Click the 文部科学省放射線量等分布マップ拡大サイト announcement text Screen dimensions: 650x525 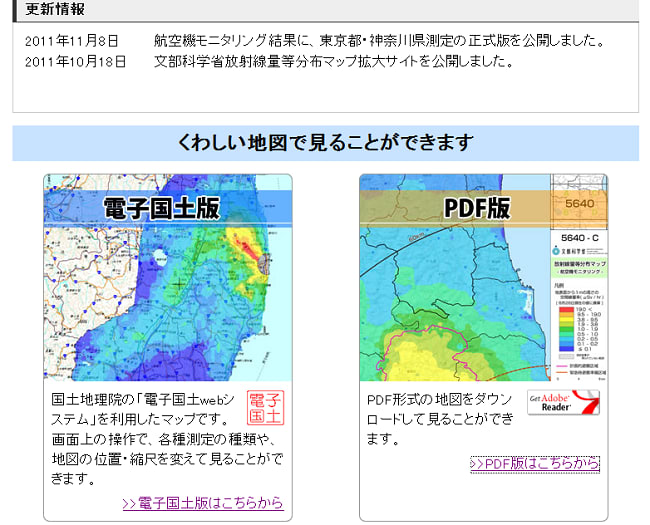(335, 61)
